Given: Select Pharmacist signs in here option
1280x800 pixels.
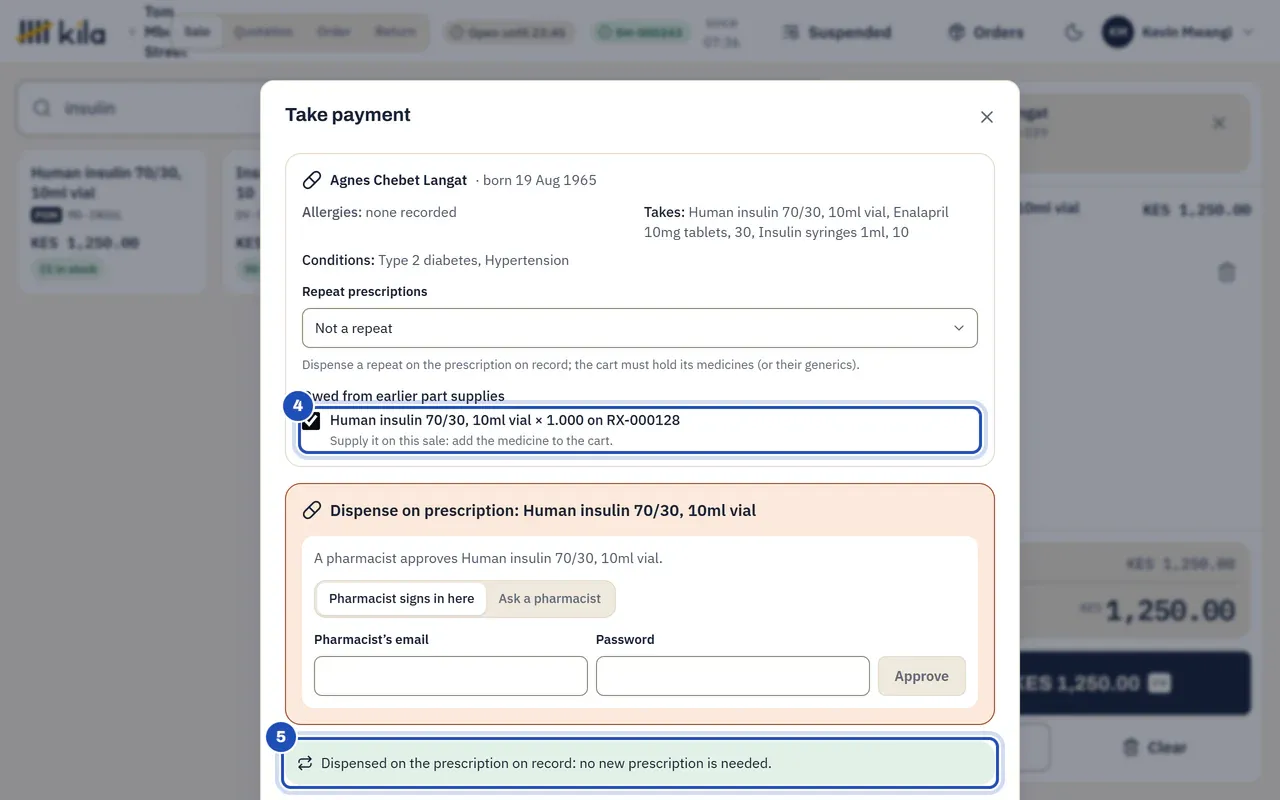Looking at the screenshot, I should pos(401,598).
